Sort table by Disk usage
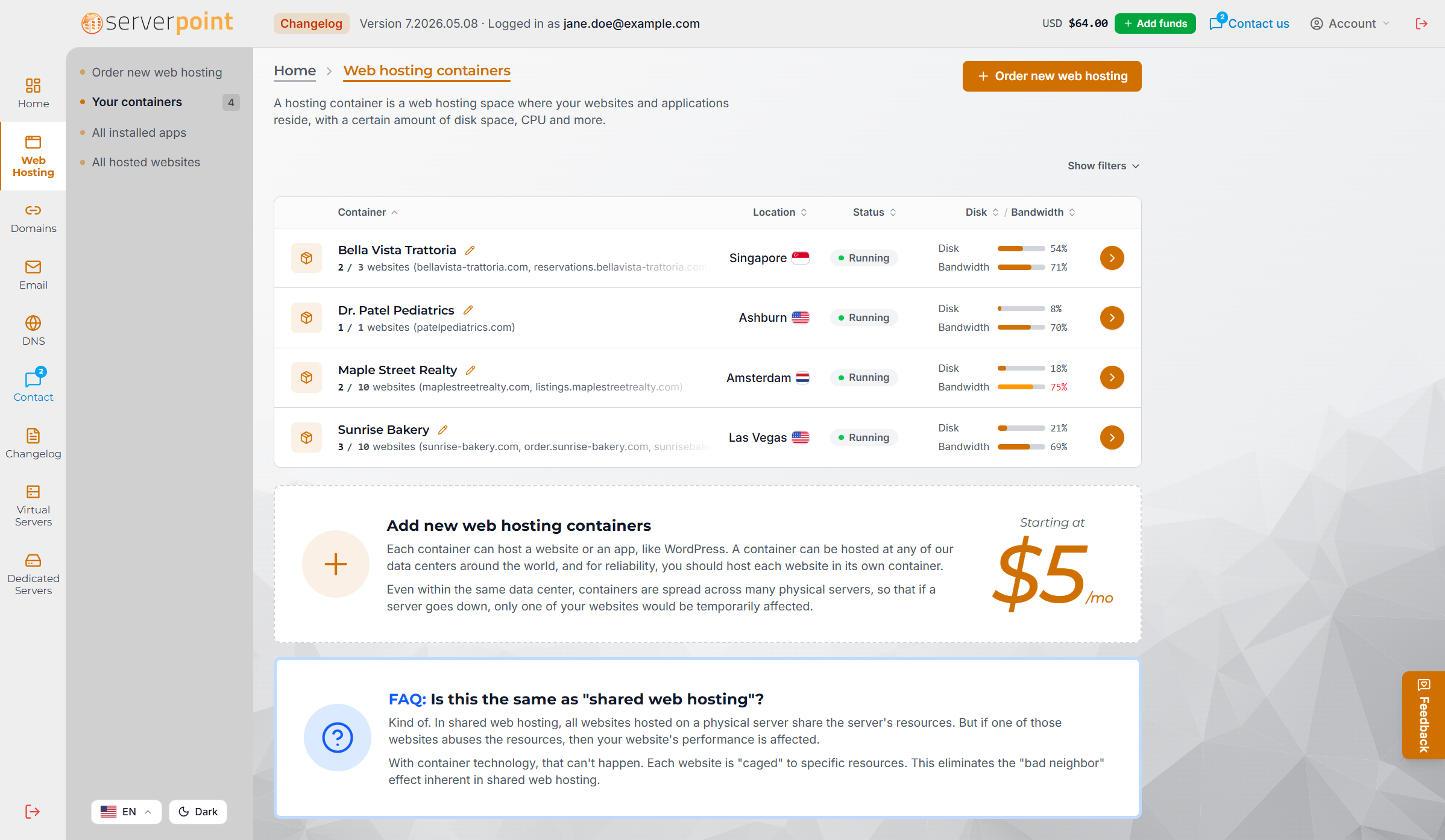This screenshot has width=1445, height=840. [982, 212]
